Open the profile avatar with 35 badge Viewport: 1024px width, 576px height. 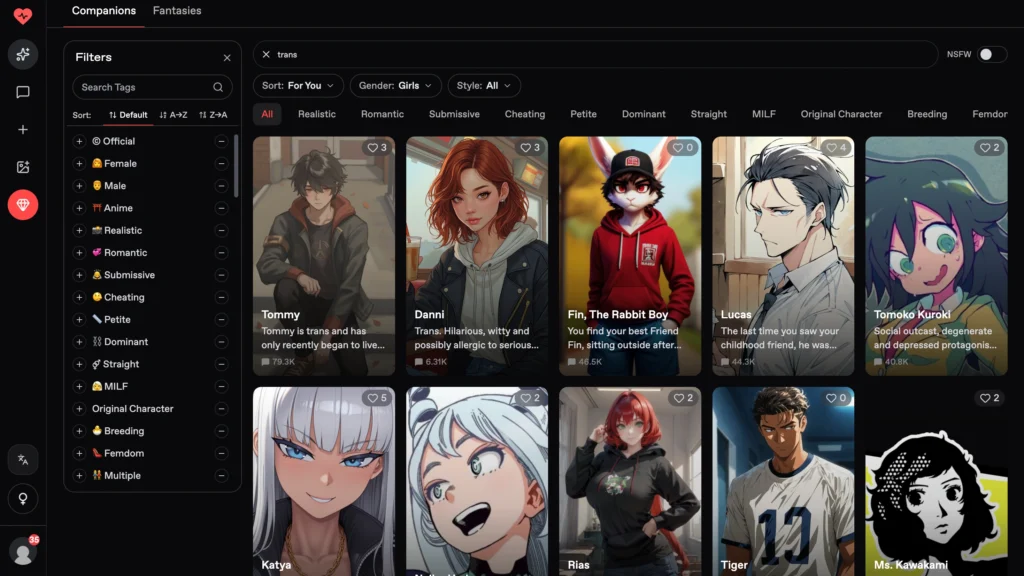point(24,552)
